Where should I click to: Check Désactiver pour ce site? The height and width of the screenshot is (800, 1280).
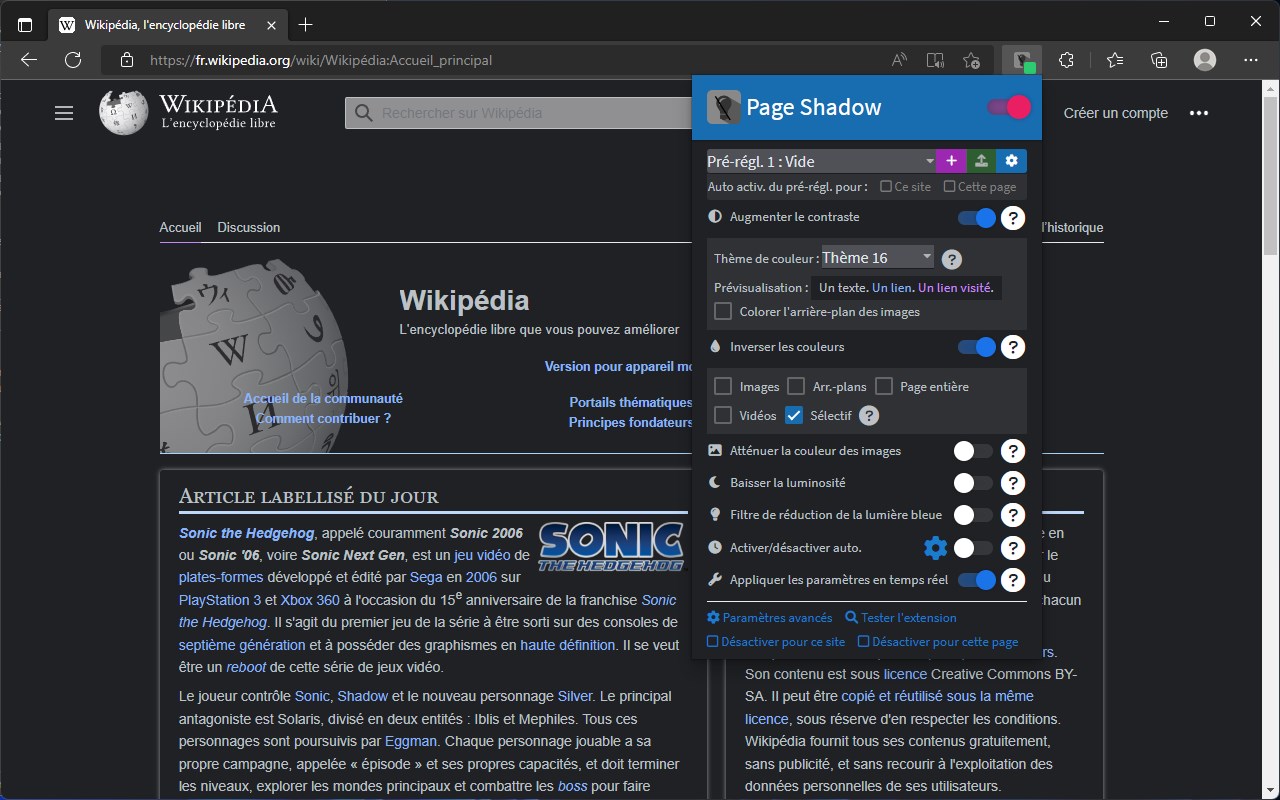point(712,642)
